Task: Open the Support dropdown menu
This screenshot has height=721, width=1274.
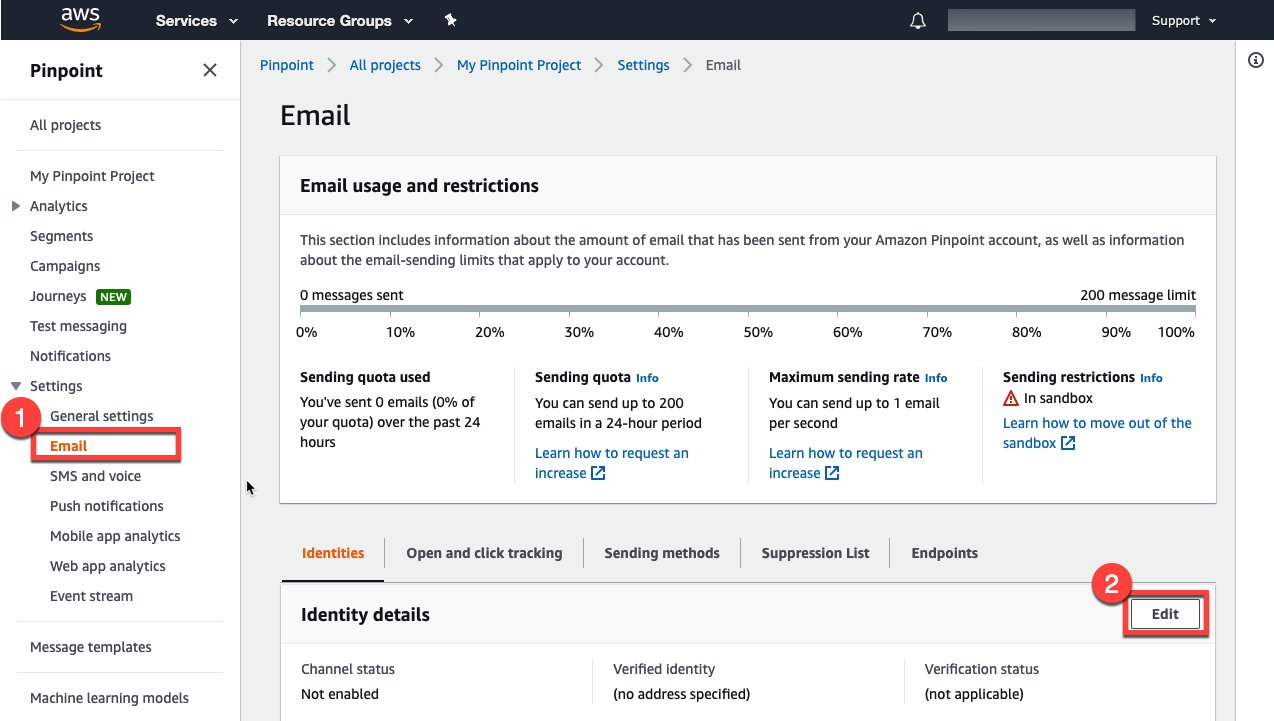Action: [x=1184, y=20]
